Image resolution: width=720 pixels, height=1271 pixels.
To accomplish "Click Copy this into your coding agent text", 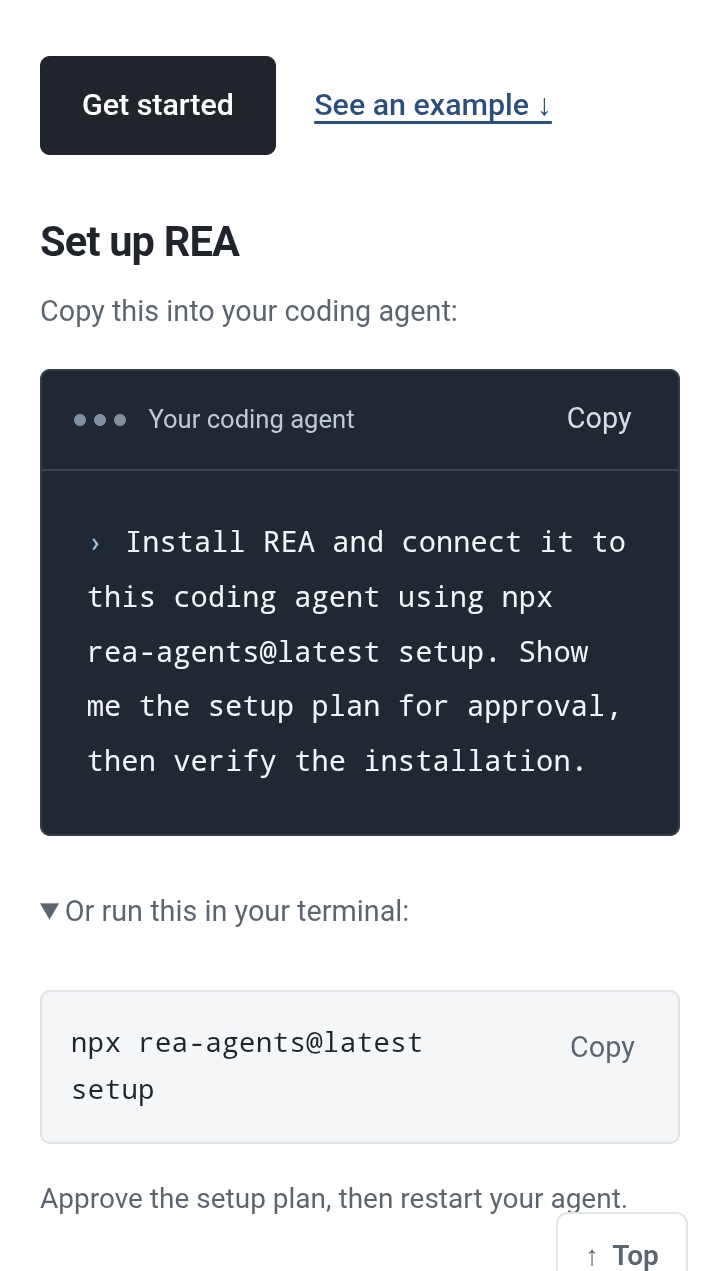I will click(249, 311).
